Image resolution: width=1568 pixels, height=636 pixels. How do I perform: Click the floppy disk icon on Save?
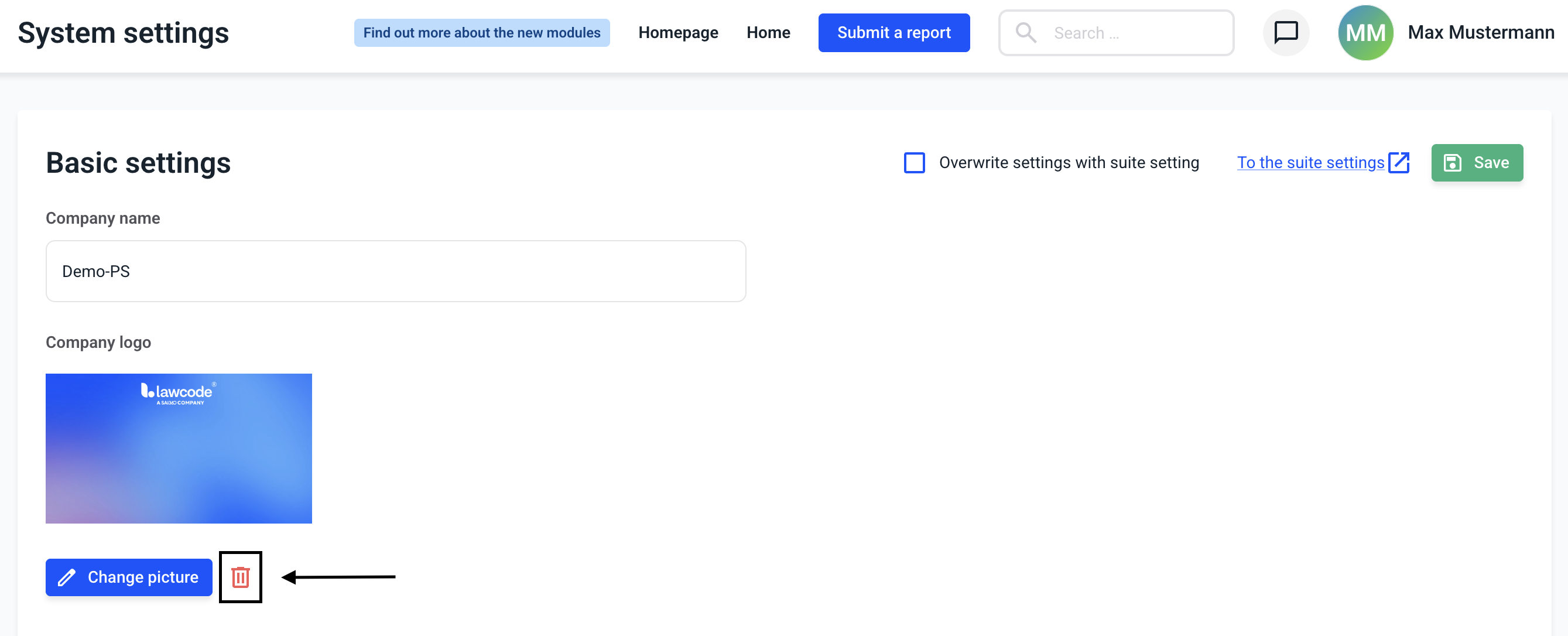pos(1452,162)
